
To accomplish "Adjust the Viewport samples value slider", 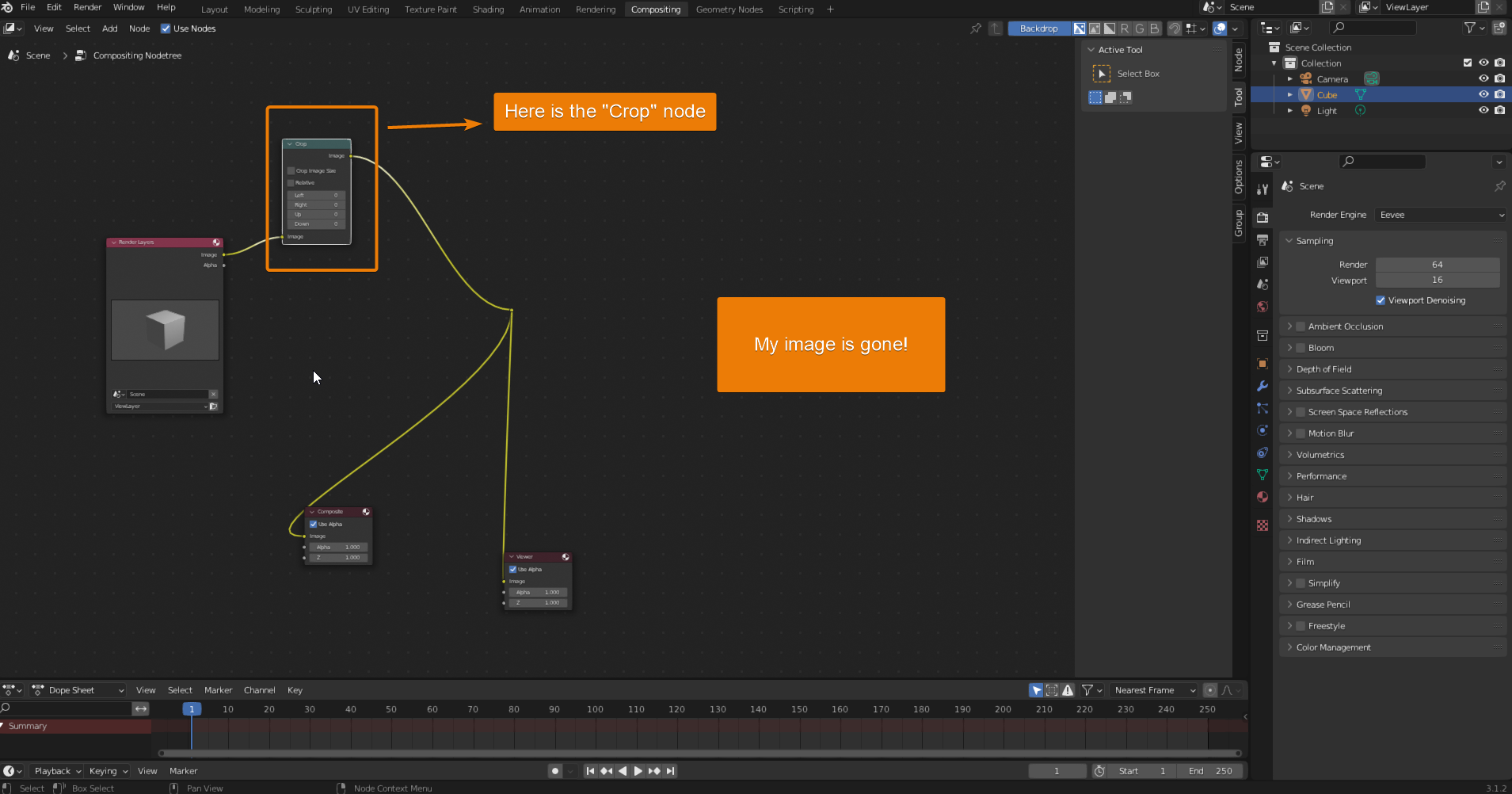I will pos(1436,280).
